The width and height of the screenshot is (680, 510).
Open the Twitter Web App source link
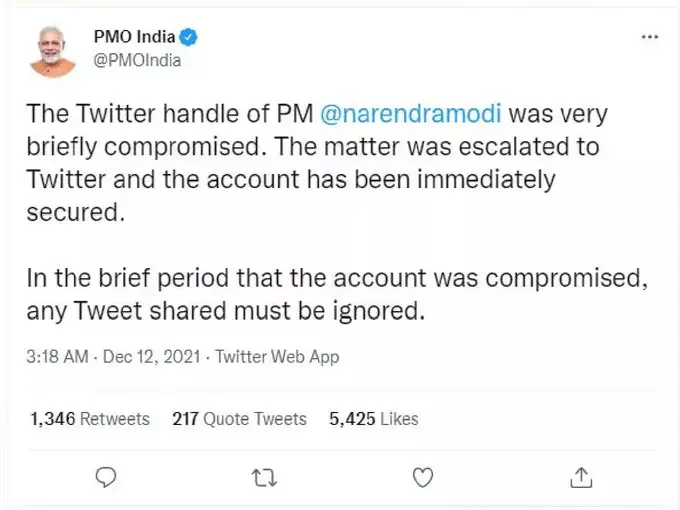(277, 356)
